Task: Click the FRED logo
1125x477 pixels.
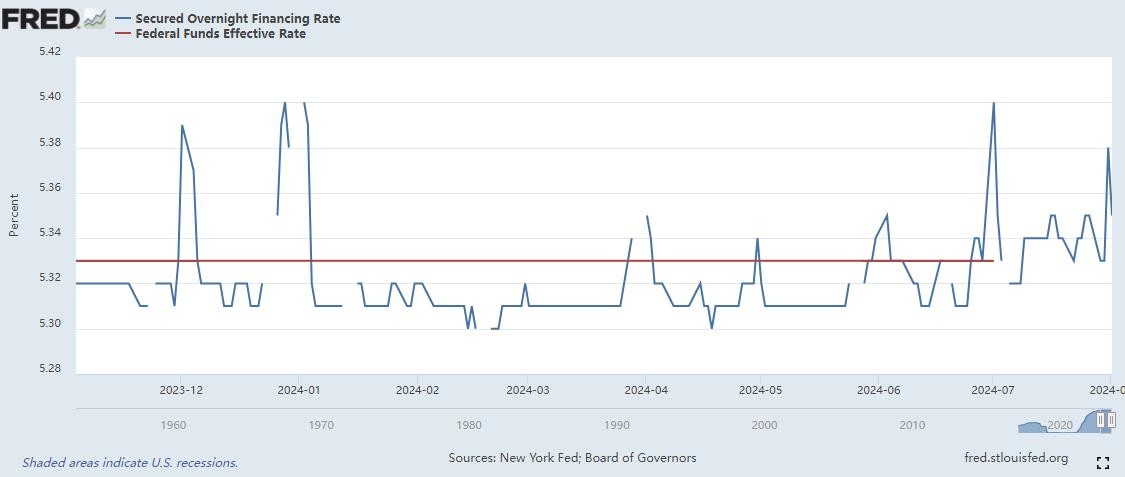Action: (x=40, y=18)
